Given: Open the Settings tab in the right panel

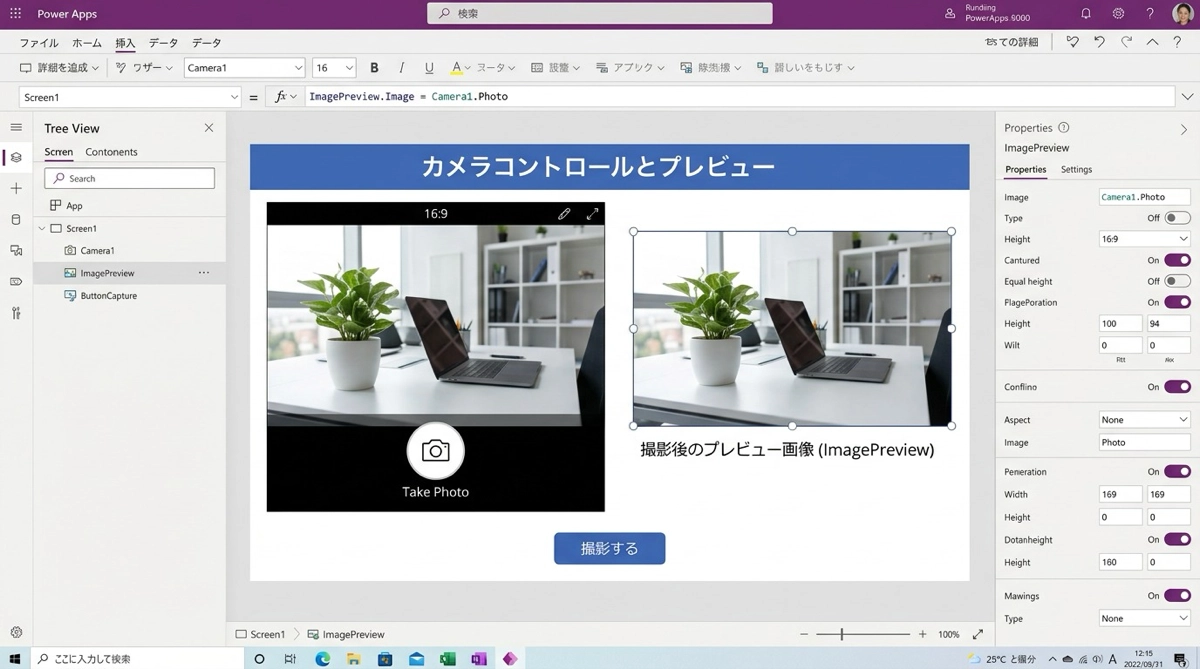Looking at the screenshot, I should click(1076, 169).
